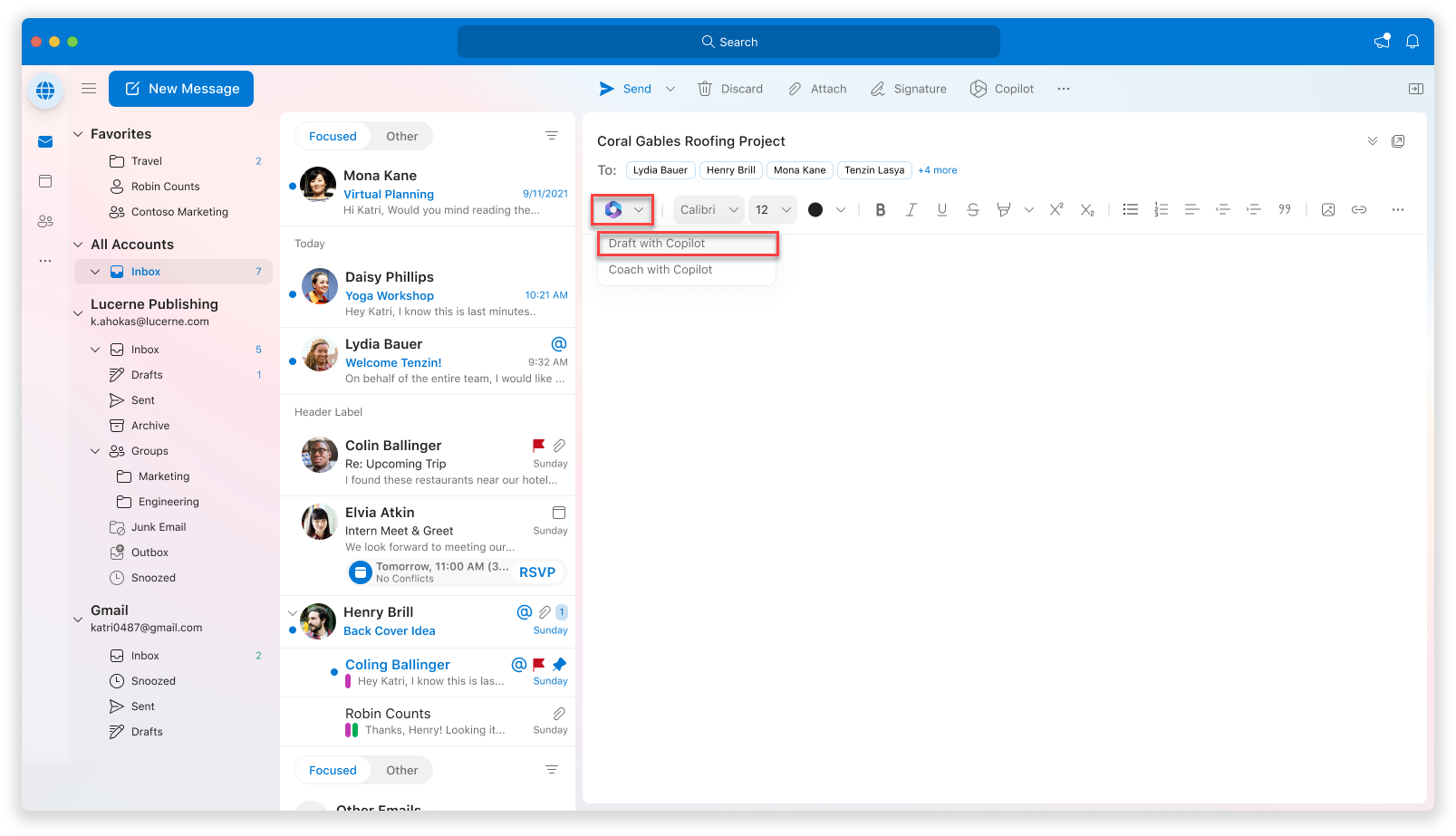
Task: Collapse the Lucerne Publishing account
Action: pyautogui.click(x=78, y=313)
